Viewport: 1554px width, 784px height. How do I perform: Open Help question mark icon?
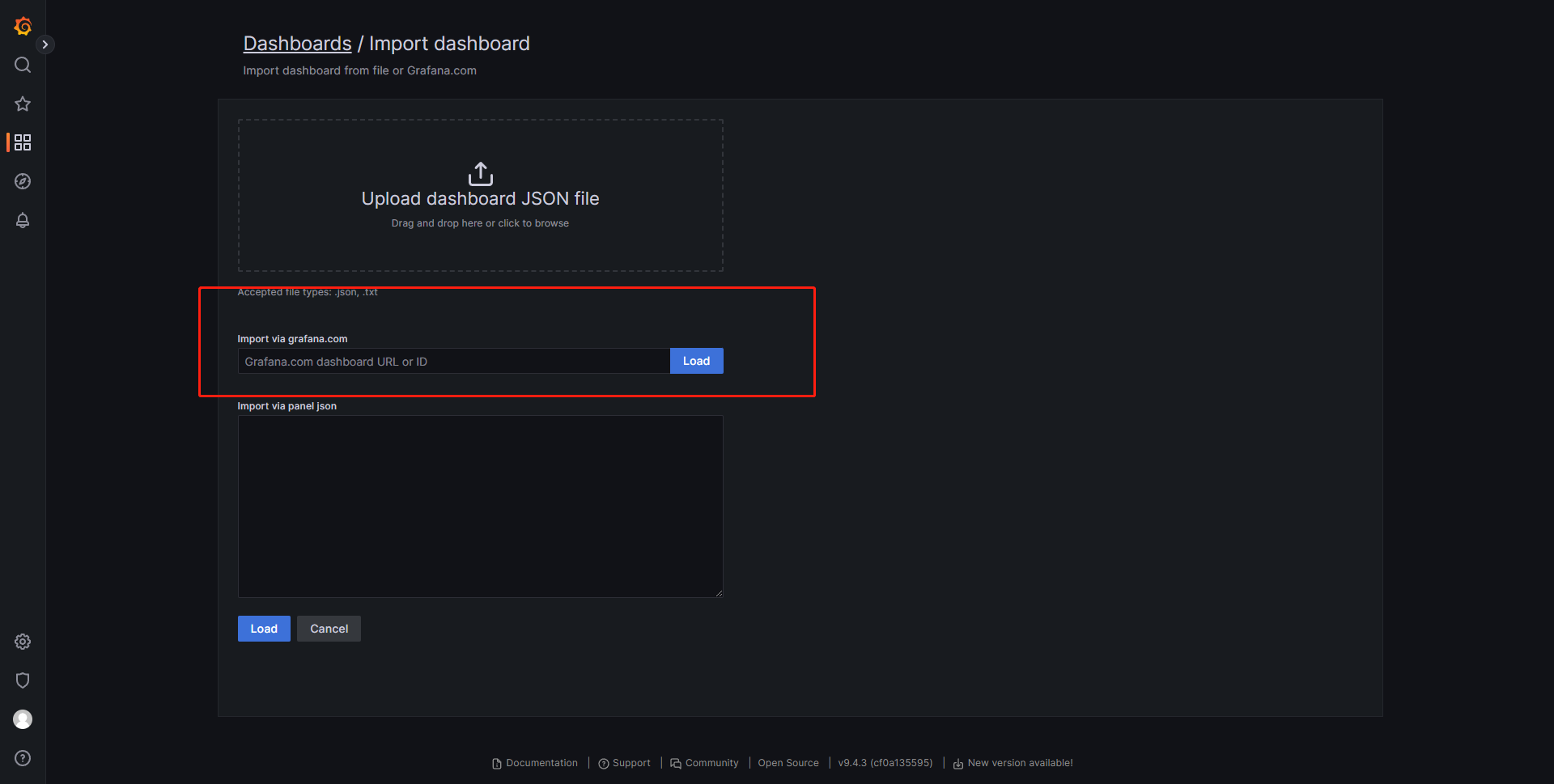point(23,758)
